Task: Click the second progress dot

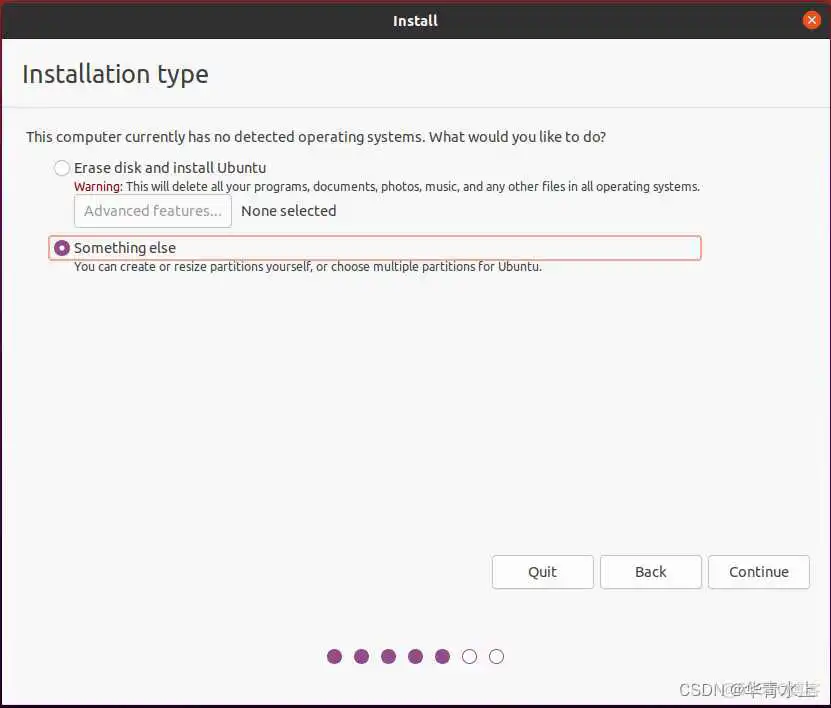Action: tap(361, 657)
